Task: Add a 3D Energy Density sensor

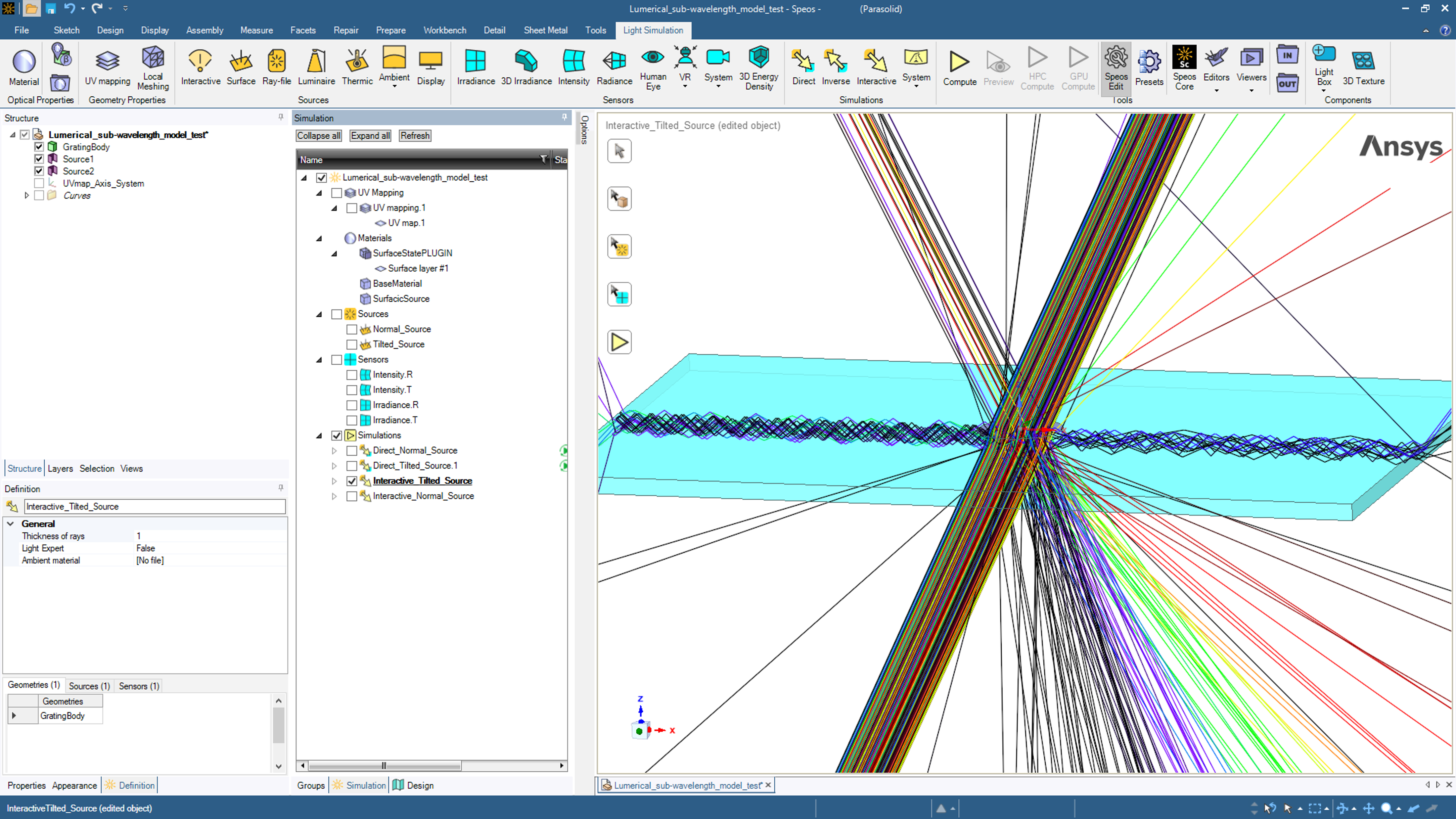Action: pyautogui.click(x=758, y=68)
